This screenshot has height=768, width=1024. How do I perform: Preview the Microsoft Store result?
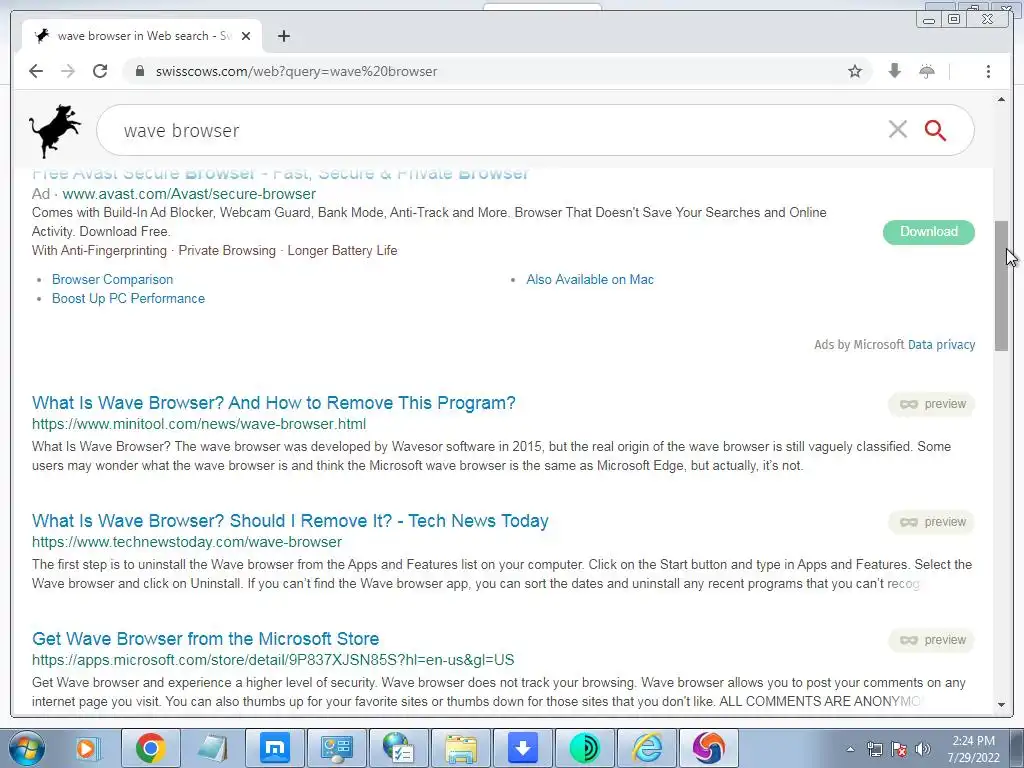point(931,640)
